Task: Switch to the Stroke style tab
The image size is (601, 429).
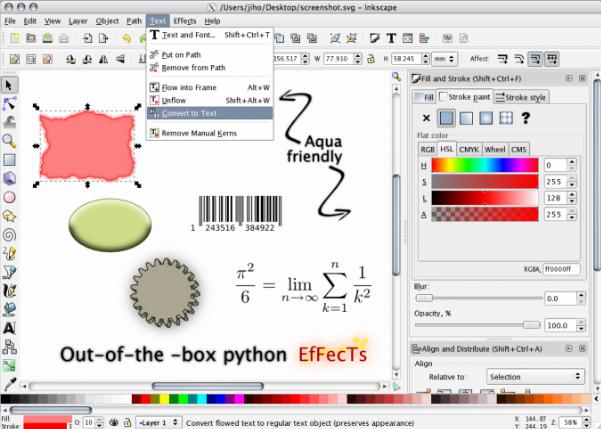Action: [521, 97]
